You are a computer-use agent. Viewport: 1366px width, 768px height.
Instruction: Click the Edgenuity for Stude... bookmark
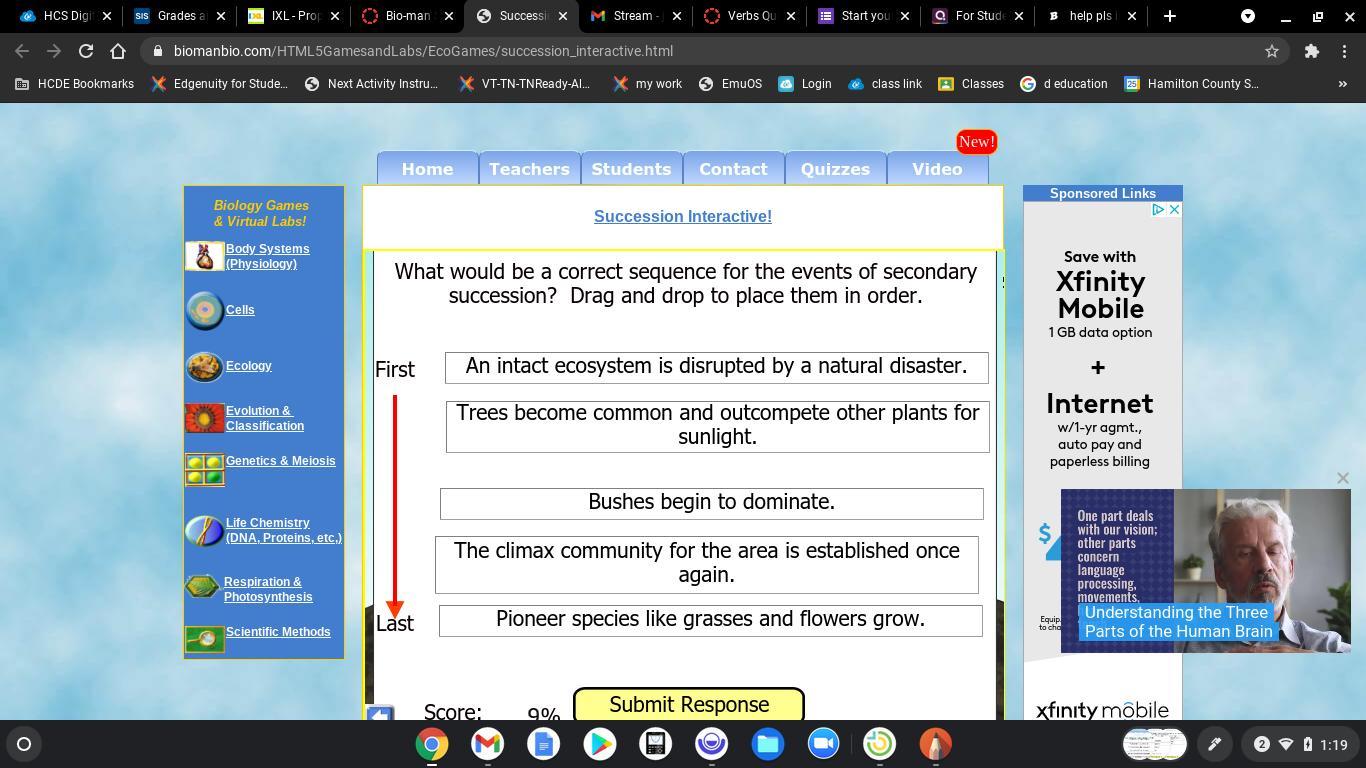(219, 84)
